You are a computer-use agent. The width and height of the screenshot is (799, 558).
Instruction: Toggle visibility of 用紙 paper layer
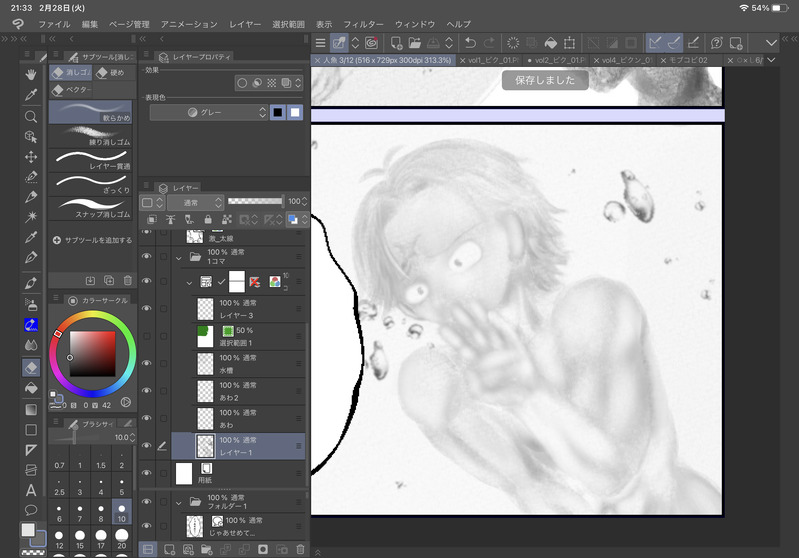pyautogui.click(x=147, y=473)
